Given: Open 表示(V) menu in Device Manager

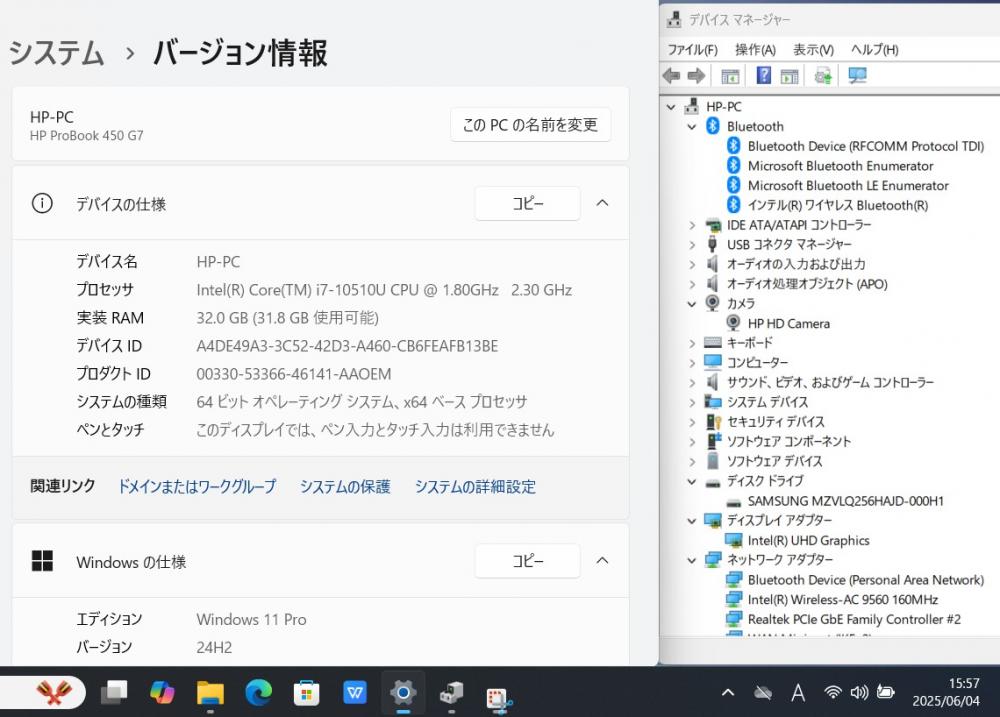Looking at the screenshot, I should [813, 50].
